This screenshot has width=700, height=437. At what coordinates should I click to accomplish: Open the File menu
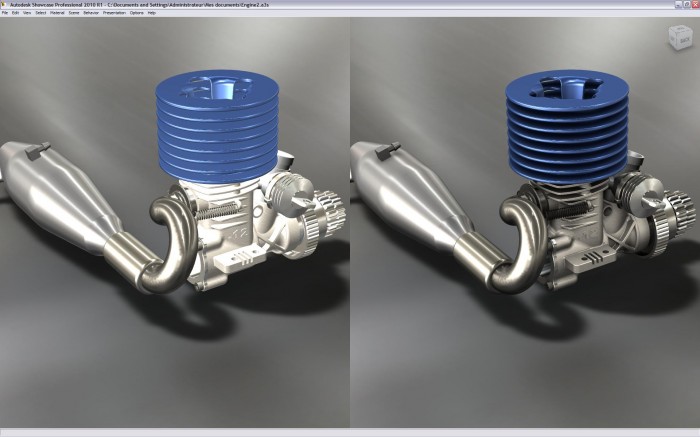coord(5,13)
